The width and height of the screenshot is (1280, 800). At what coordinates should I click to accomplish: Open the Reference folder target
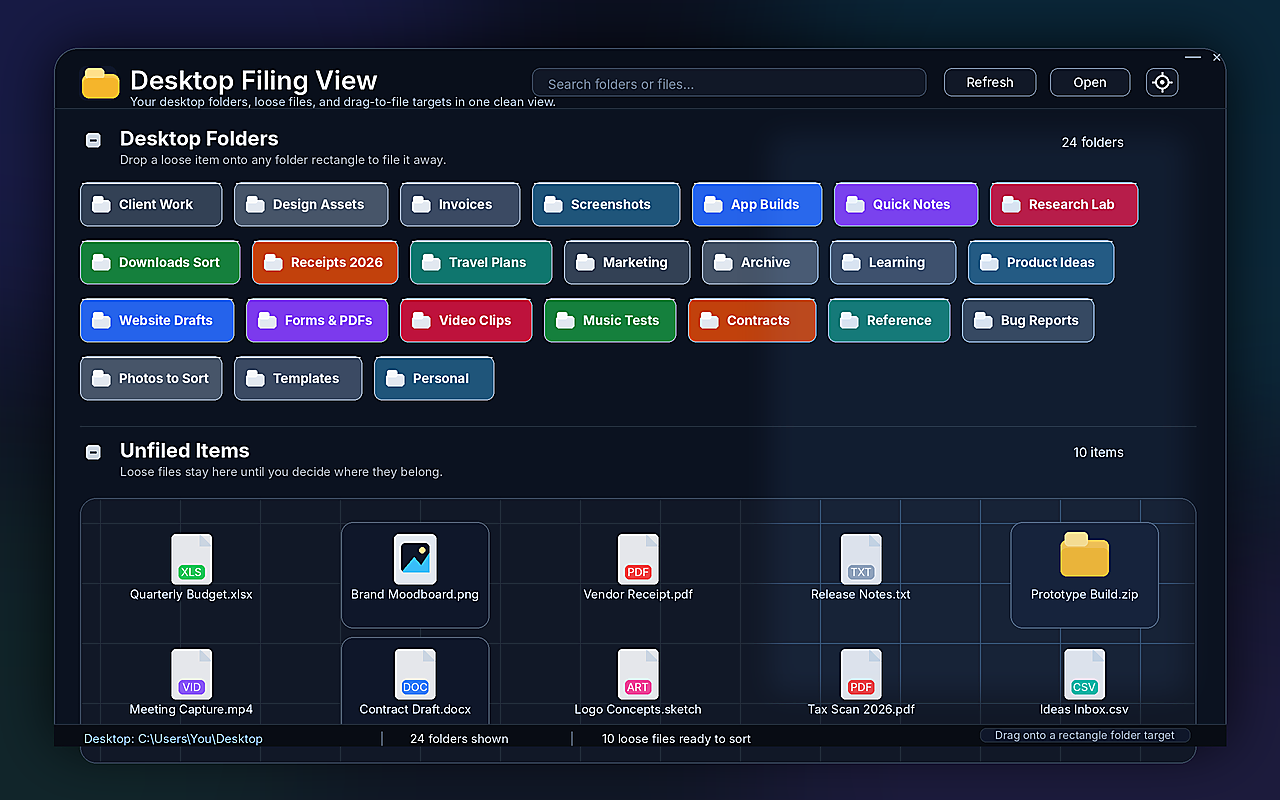click(889, 320)
